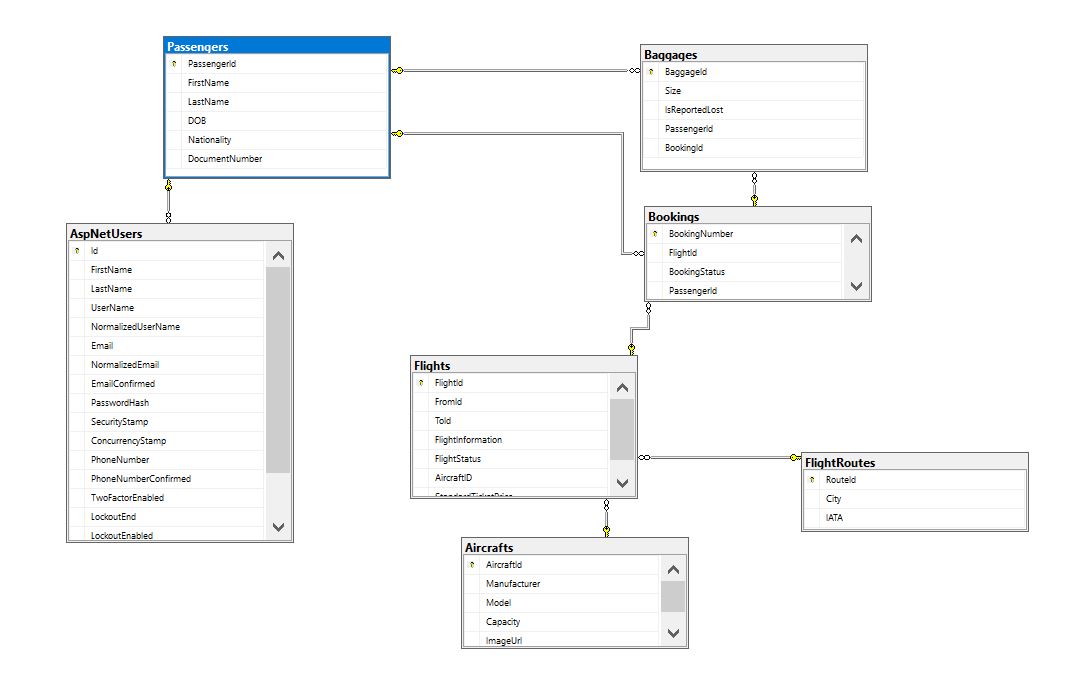Select the DocumentNumber column in Passengers
The height and width of the screenshot is (690, 1074).
coord(277,159)
